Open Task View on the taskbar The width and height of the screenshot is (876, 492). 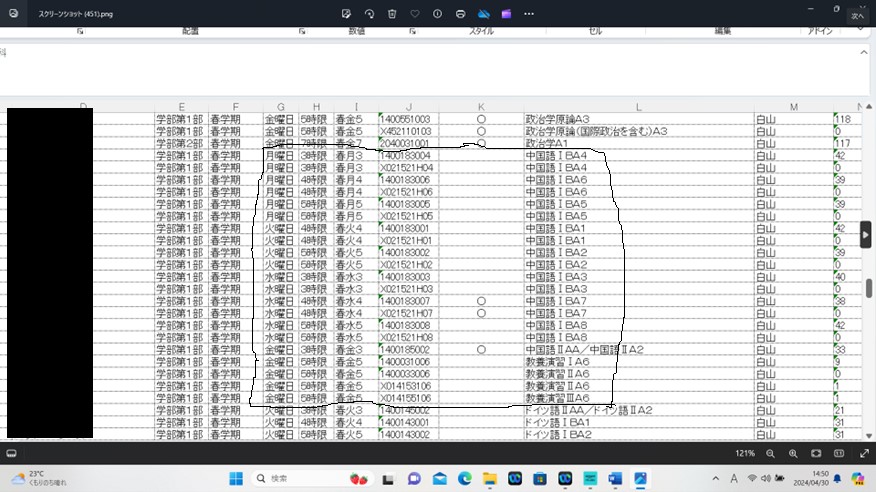click(388, 479)
